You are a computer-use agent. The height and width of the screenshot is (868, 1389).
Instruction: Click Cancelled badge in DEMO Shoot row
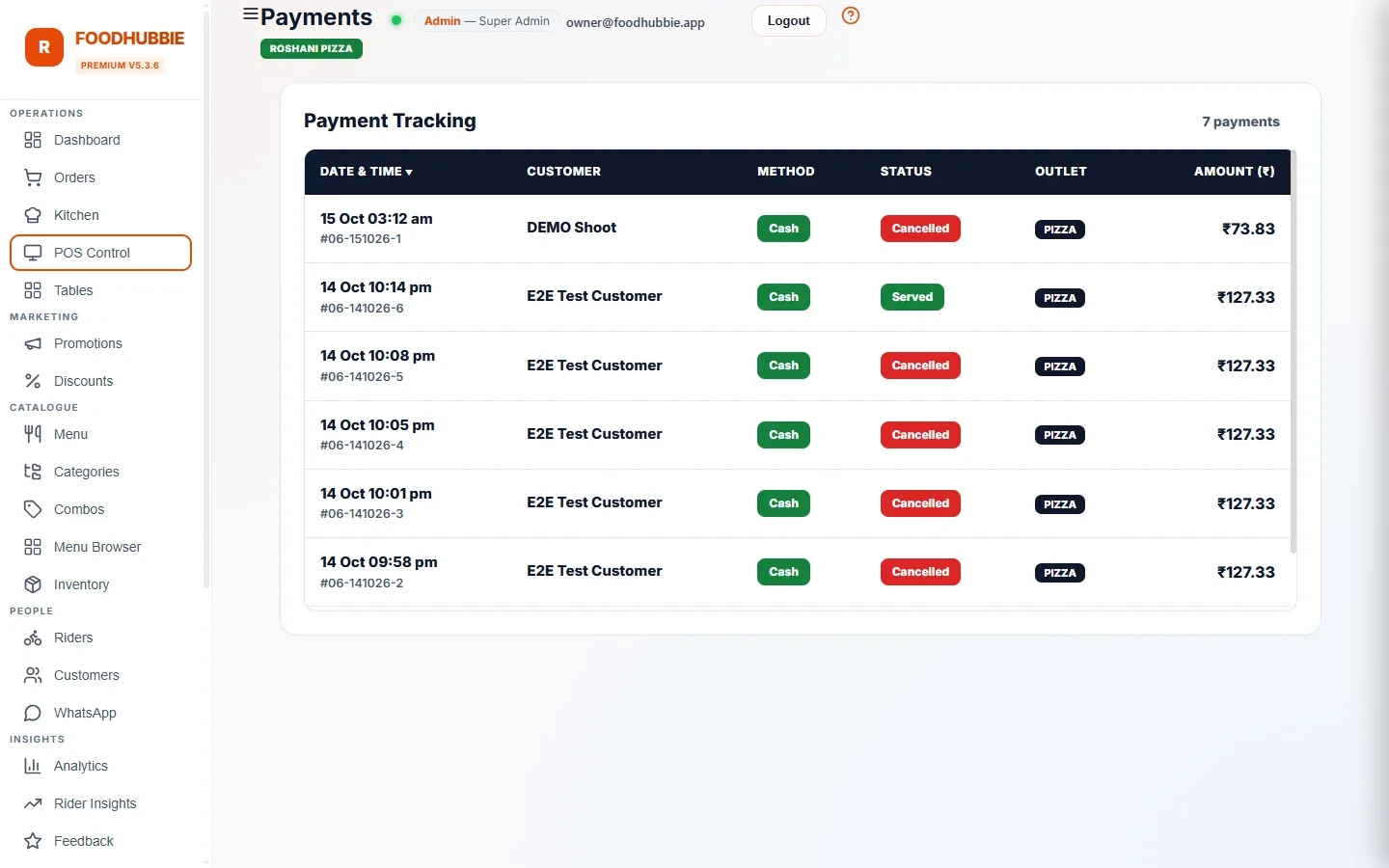click(920, 229)
